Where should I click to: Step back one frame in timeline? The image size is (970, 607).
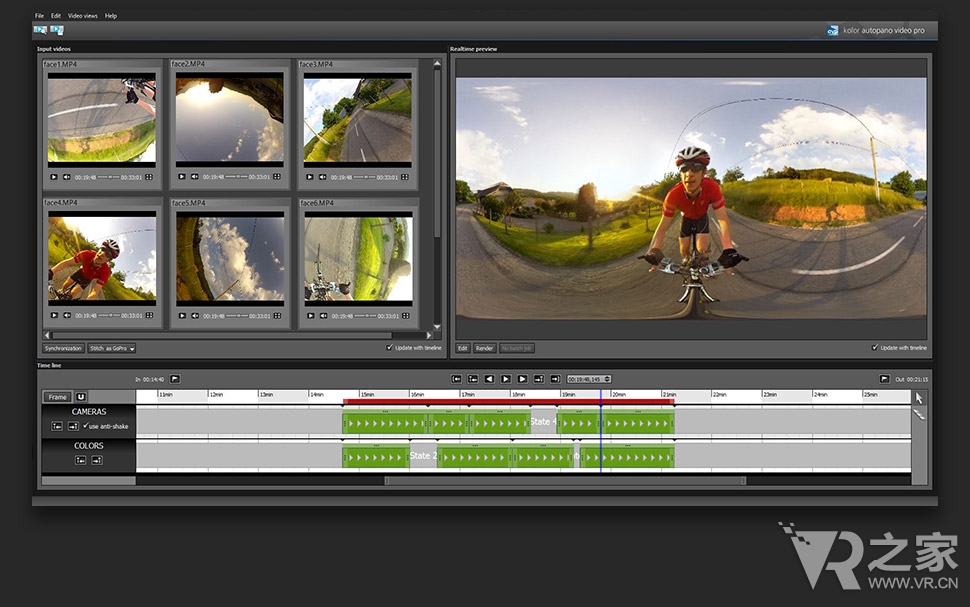point(489,379)
